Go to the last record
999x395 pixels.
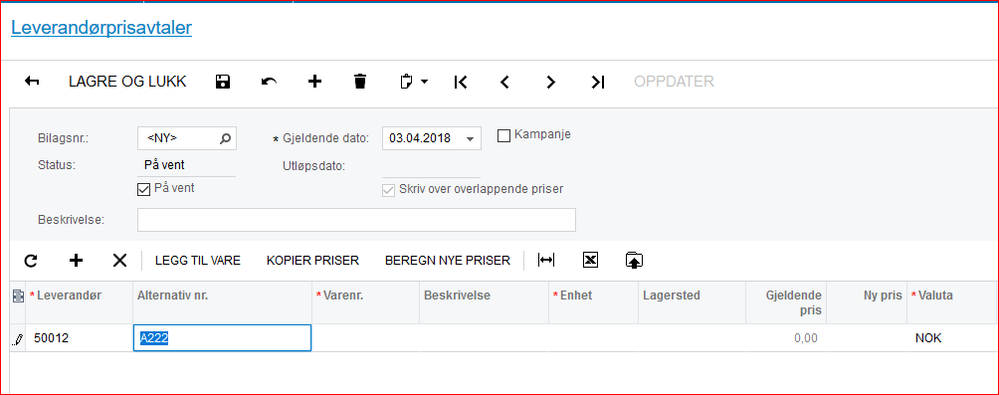[x=597, y=82]
